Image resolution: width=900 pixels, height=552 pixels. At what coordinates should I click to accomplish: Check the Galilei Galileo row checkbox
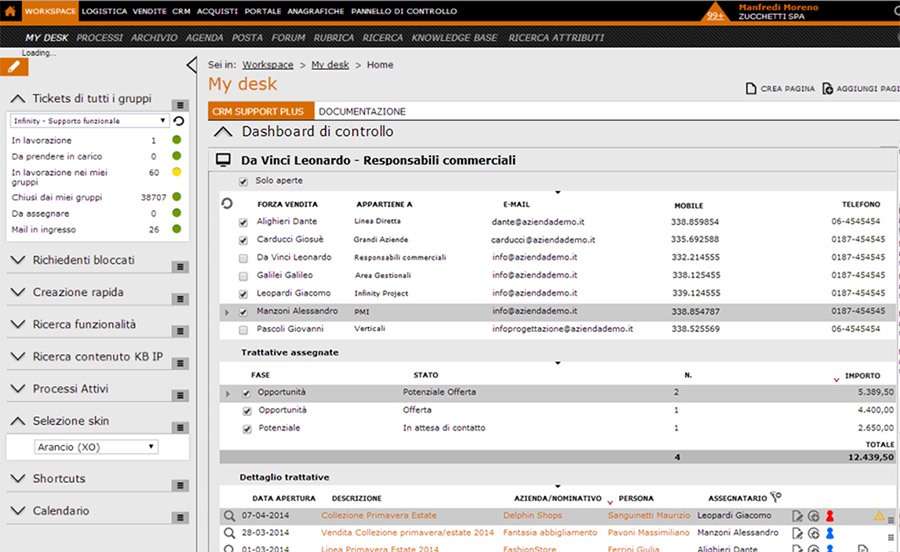point(243,275)
